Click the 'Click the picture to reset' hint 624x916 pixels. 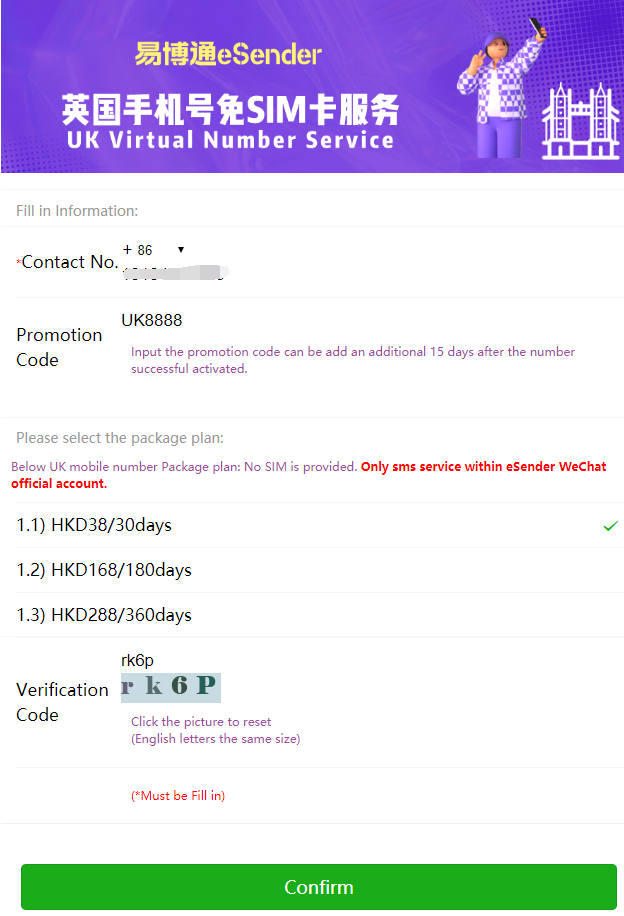pos(201,721)
